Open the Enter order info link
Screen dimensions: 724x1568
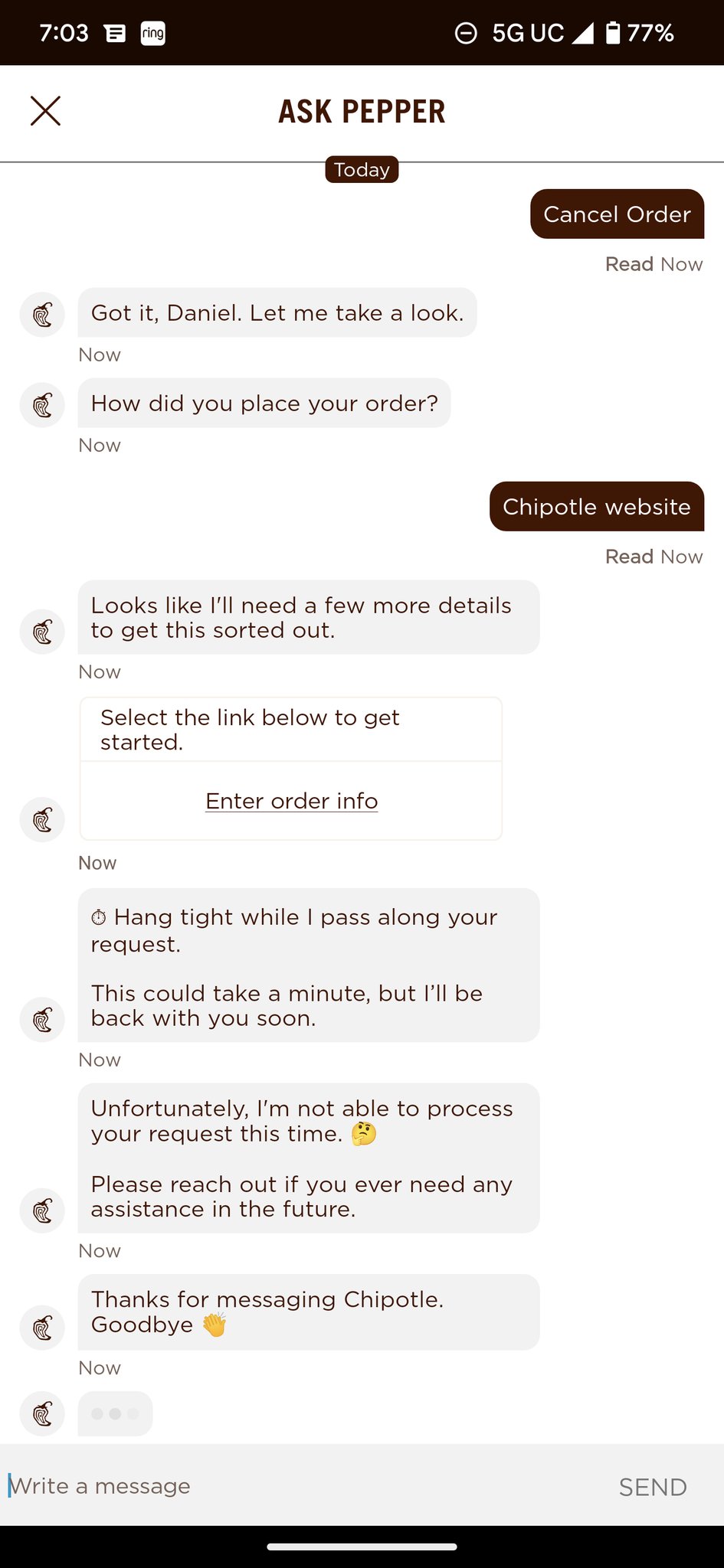coord(291,801)
